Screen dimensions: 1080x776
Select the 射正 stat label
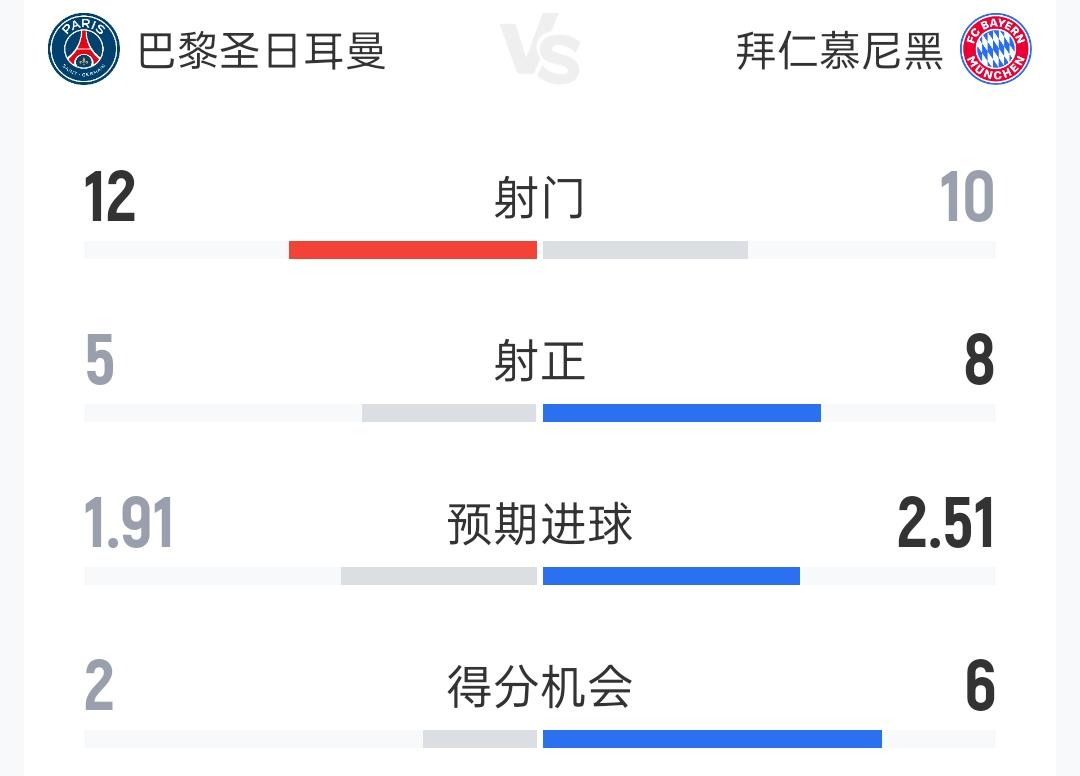[539, 360]
